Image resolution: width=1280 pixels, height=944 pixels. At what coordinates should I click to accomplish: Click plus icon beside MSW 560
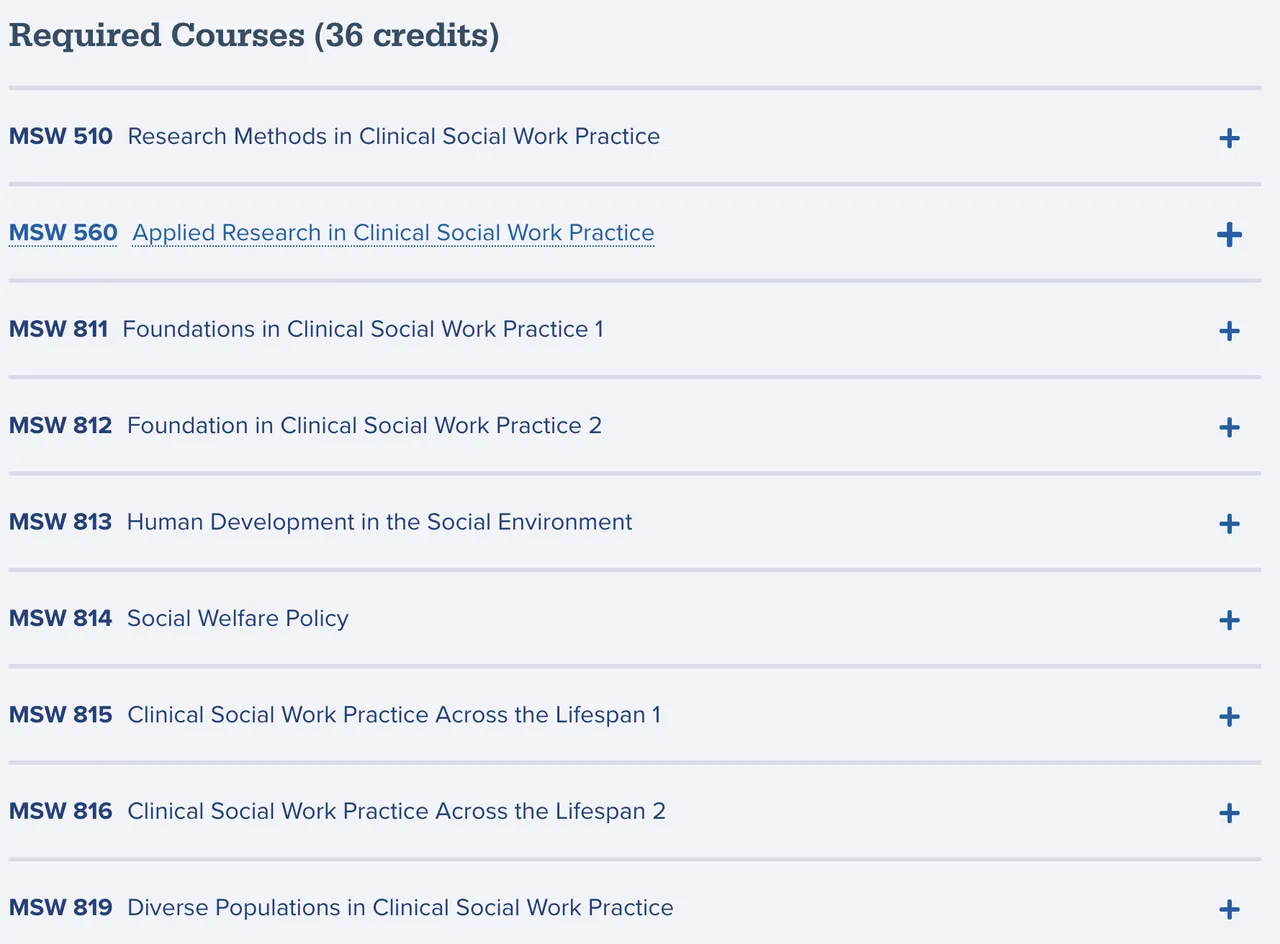pyautogui.click(x=1229, y=235)
